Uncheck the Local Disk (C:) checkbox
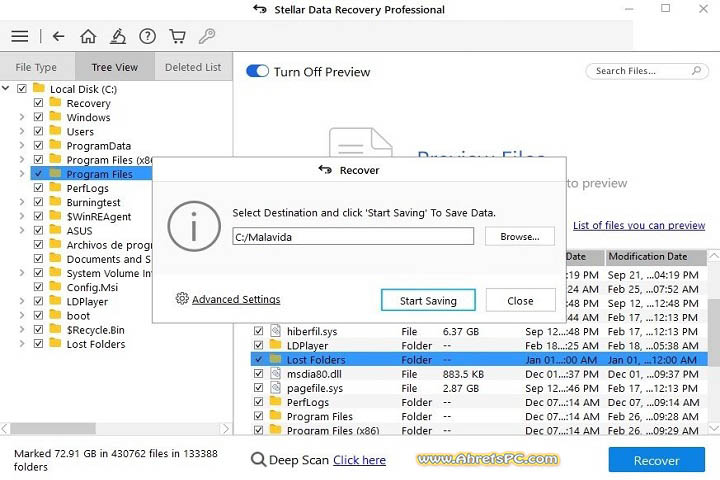The image size is (720, 480). (22, 89)
